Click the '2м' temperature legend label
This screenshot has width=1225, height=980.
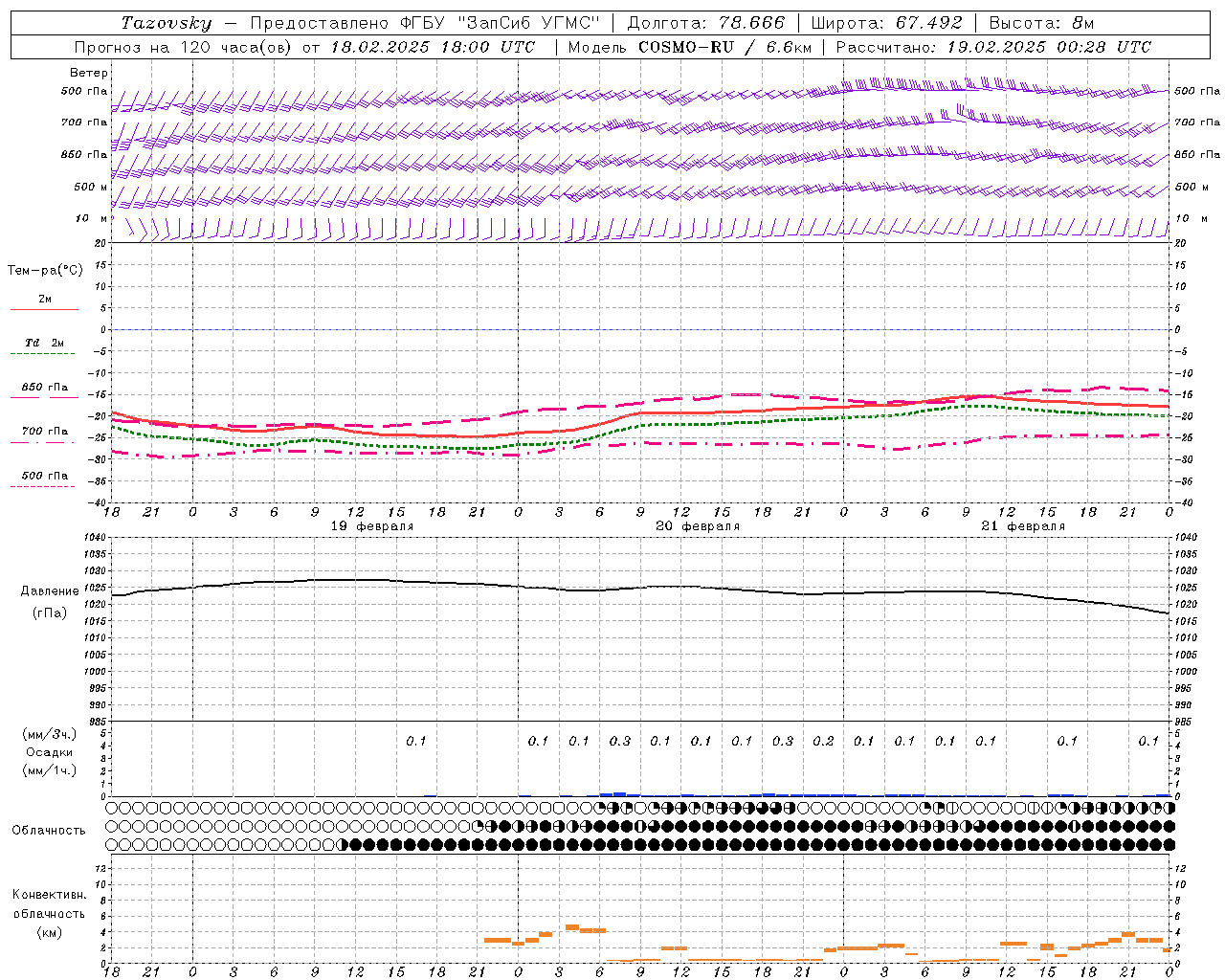pyautogui.click(x=45, y=300)
